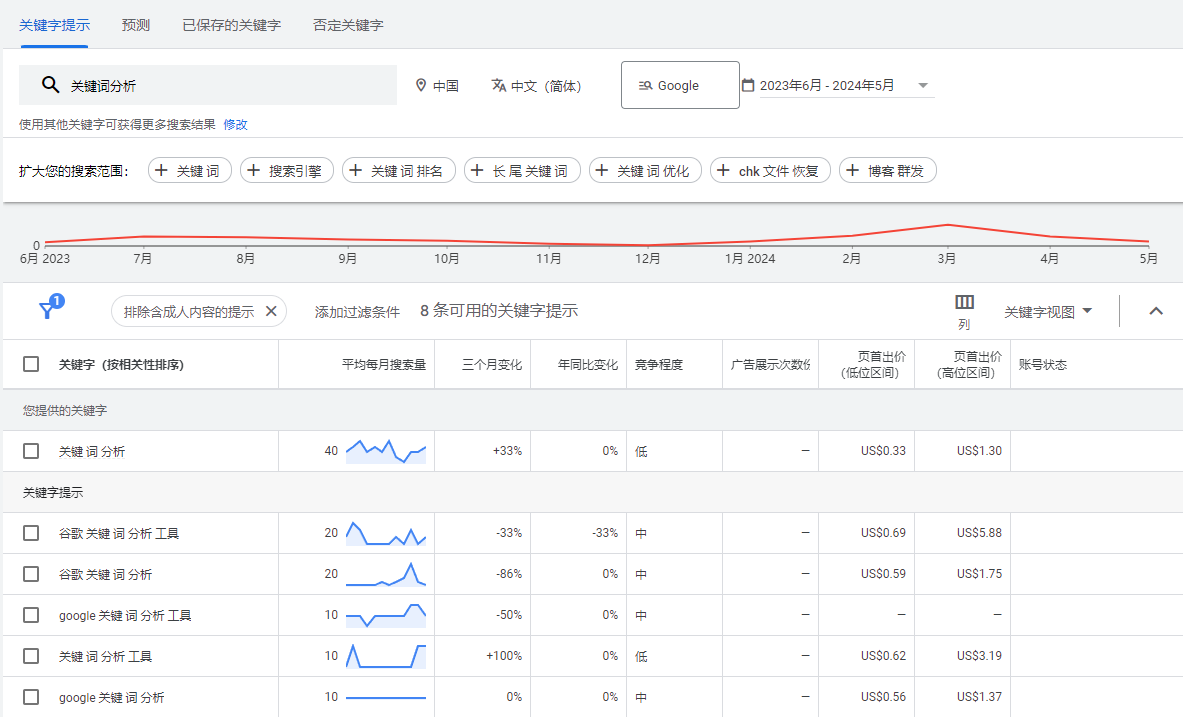This screenshot has width=1183, height=717.
Task: Click the keyword text google 关键词 分析
Action: pyautogui.click(x=112, y=697)
